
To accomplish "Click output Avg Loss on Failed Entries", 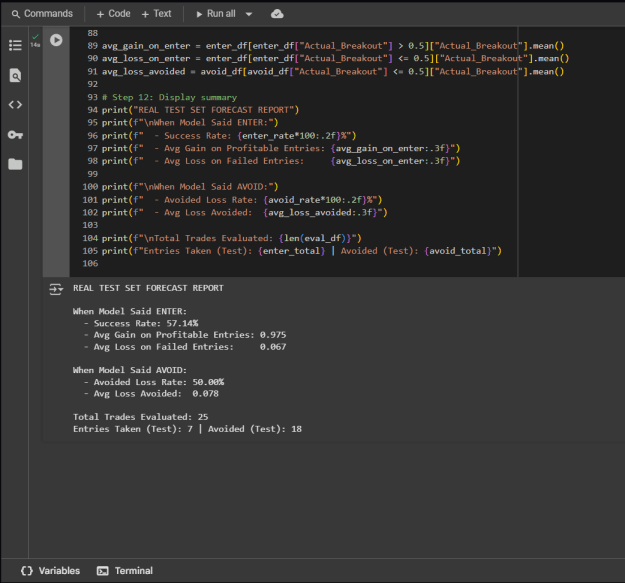I will 190,347.
